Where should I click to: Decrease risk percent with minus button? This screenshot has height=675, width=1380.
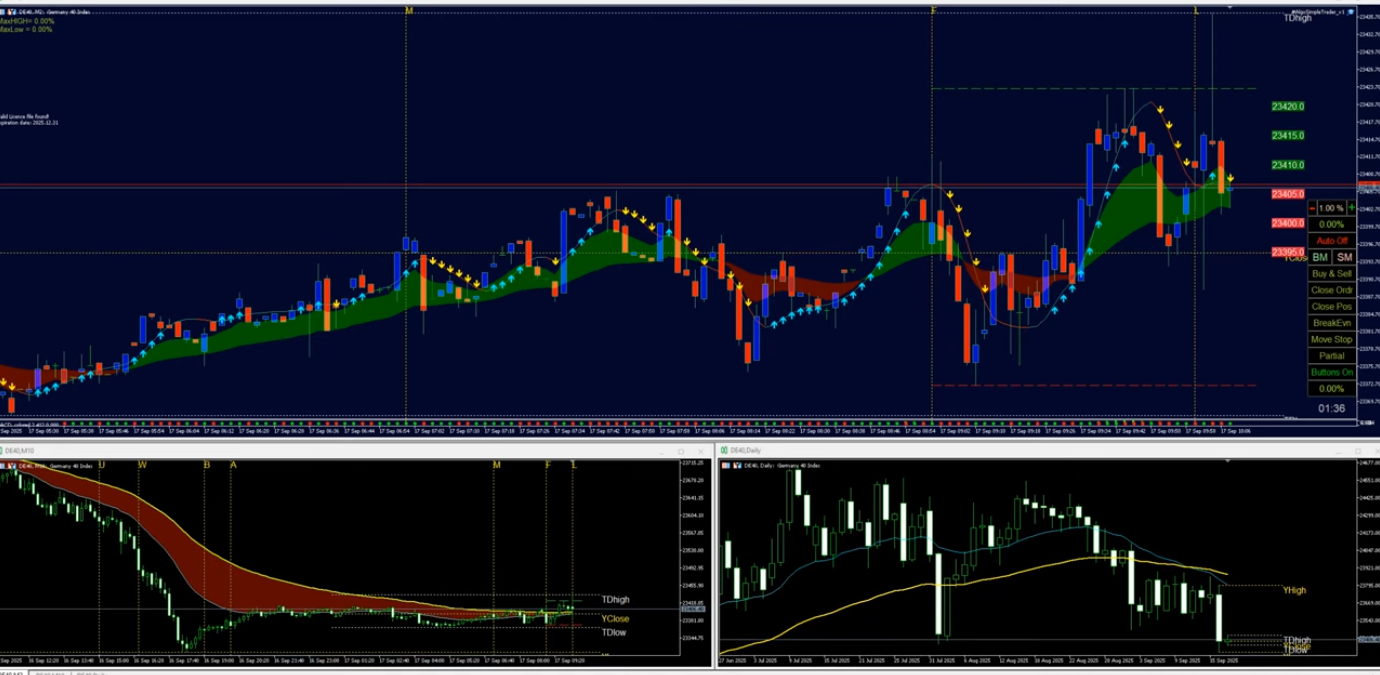[x=1312, y=208]
